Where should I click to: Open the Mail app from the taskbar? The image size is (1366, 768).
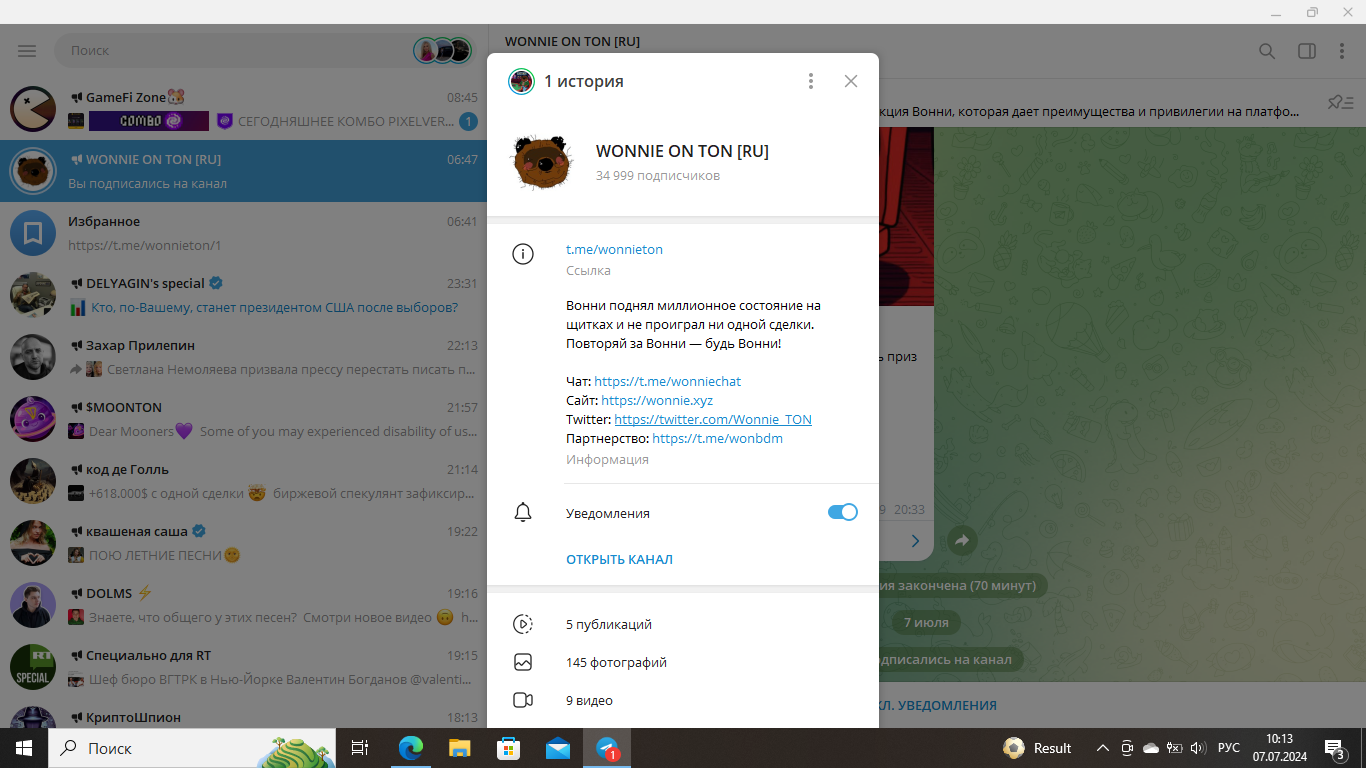[x=557, y=748]
